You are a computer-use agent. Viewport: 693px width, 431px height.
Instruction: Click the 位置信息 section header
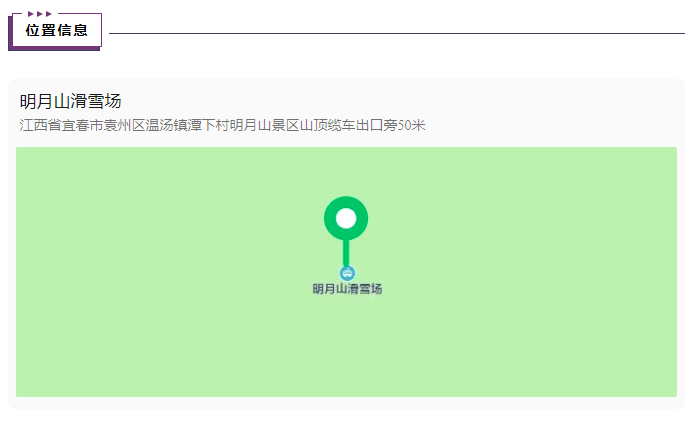pyautogui.click(x=57, y=30)
